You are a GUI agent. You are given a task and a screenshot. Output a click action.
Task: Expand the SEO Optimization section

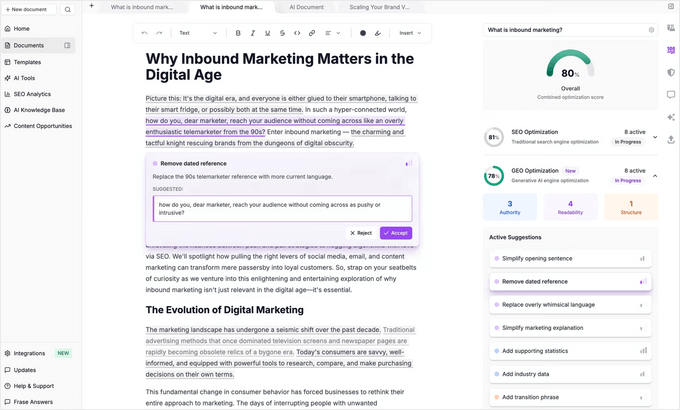coord(655,136)
